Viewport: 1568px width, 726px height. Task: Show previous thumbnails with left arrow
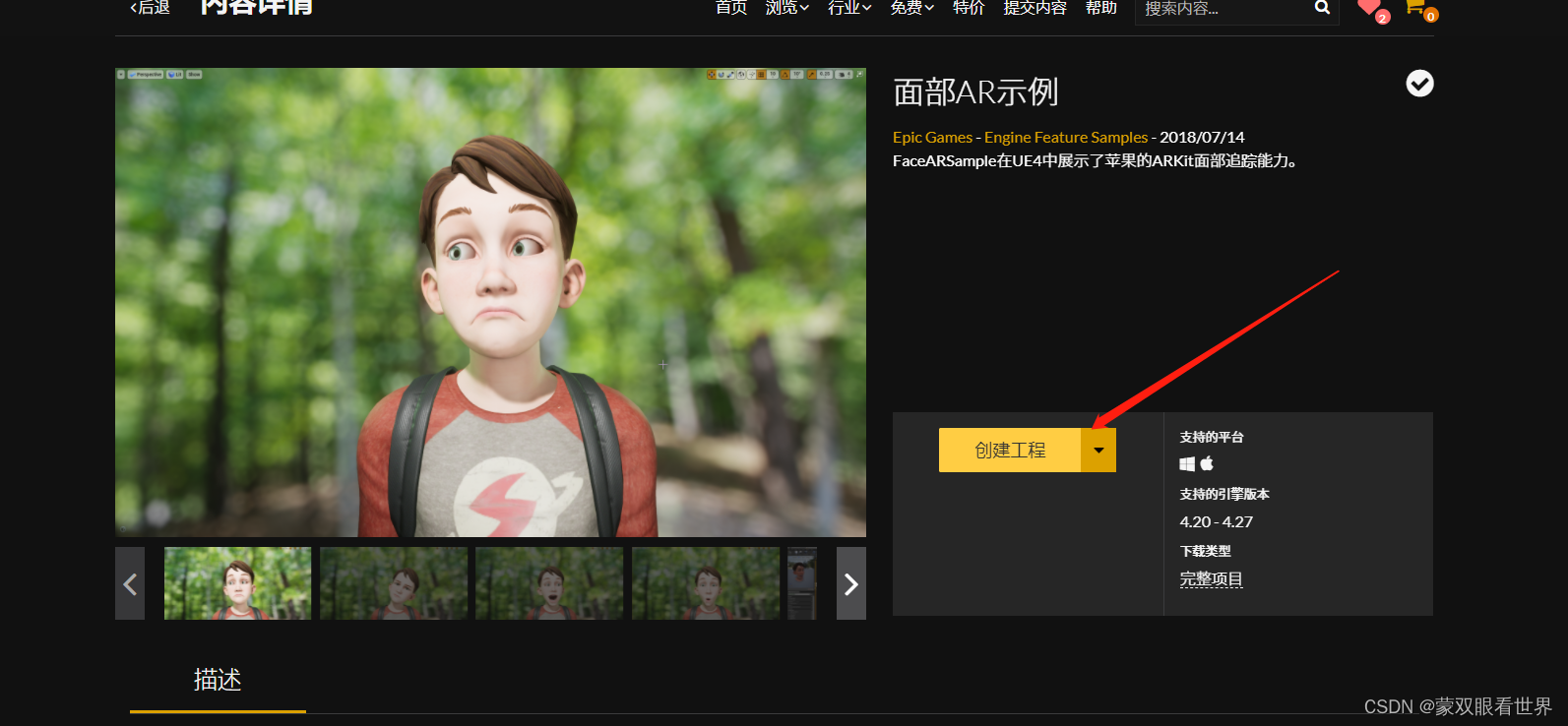click(130, 583)
